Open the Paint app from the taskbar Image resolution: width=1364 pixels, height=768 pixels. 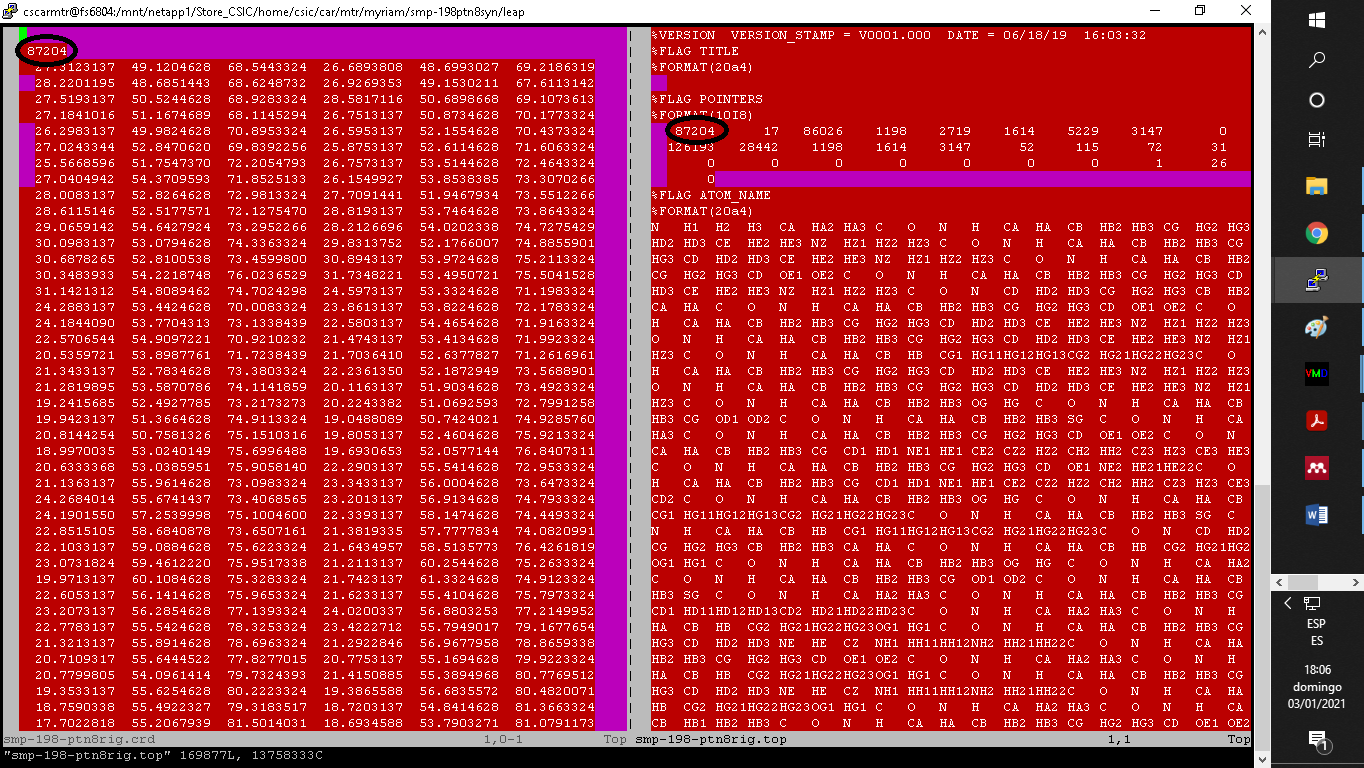tap(1317, 328)
